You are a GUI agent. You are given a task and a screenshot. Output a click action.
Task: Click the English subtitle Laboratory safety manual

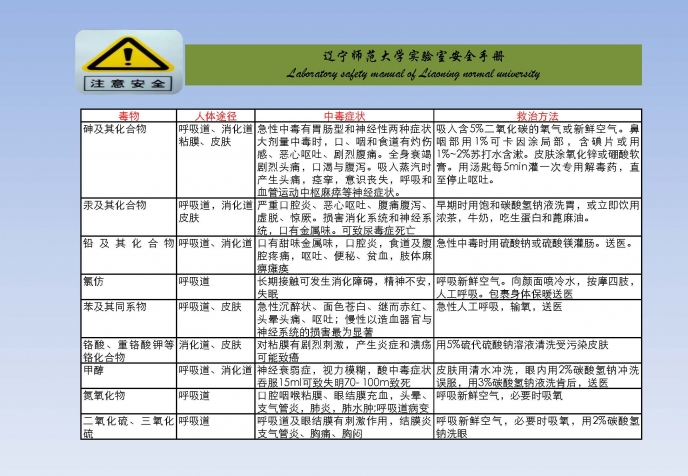pyautogui.click(x=413, y=73)
